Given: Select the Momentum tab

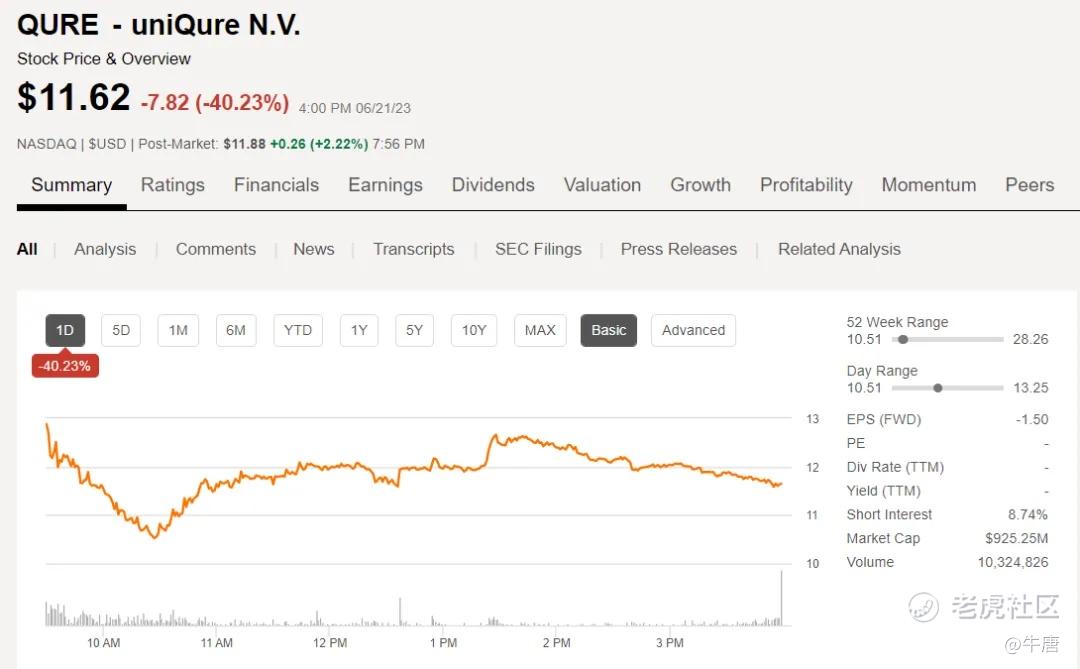Looking at the screenshot, I should 928,185.
